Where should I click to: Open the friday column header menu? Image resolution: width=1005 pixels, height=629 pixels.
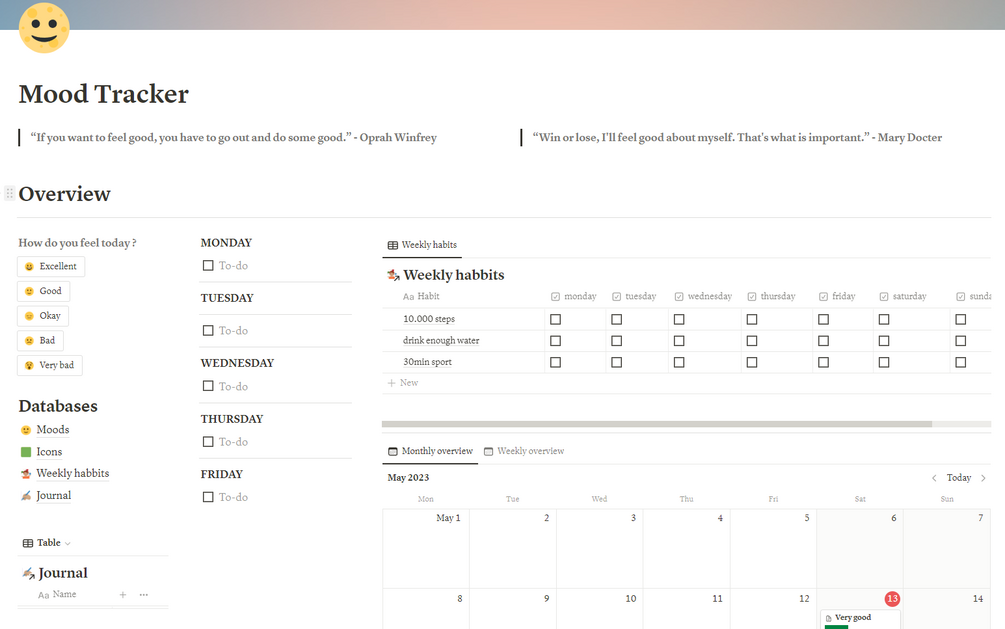coord(837,296)
